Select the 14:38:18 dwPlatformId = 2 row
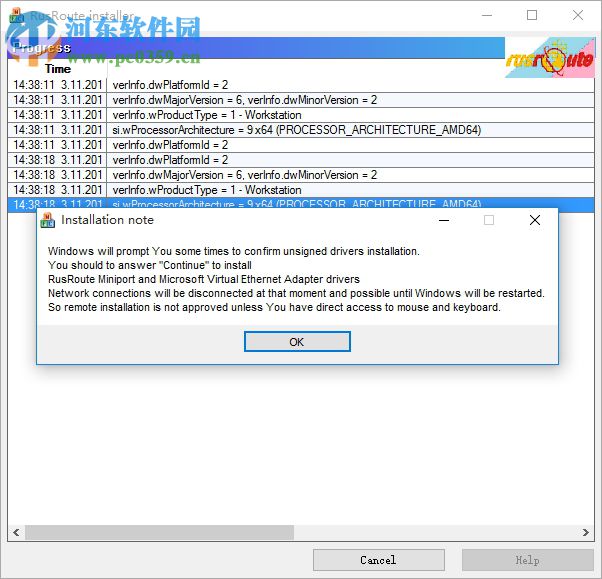The height and width of the screenshot is (579, 602). point(301,160)
